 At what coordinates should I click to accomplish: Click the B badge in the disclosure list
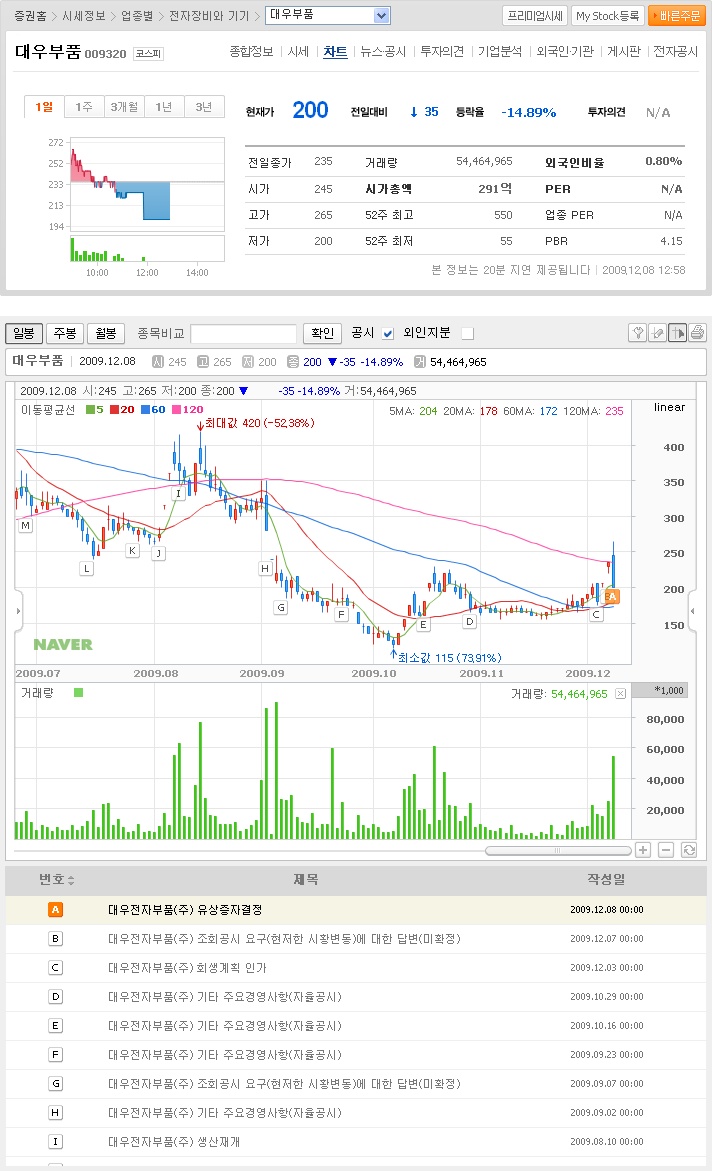[x=55, y=939]
